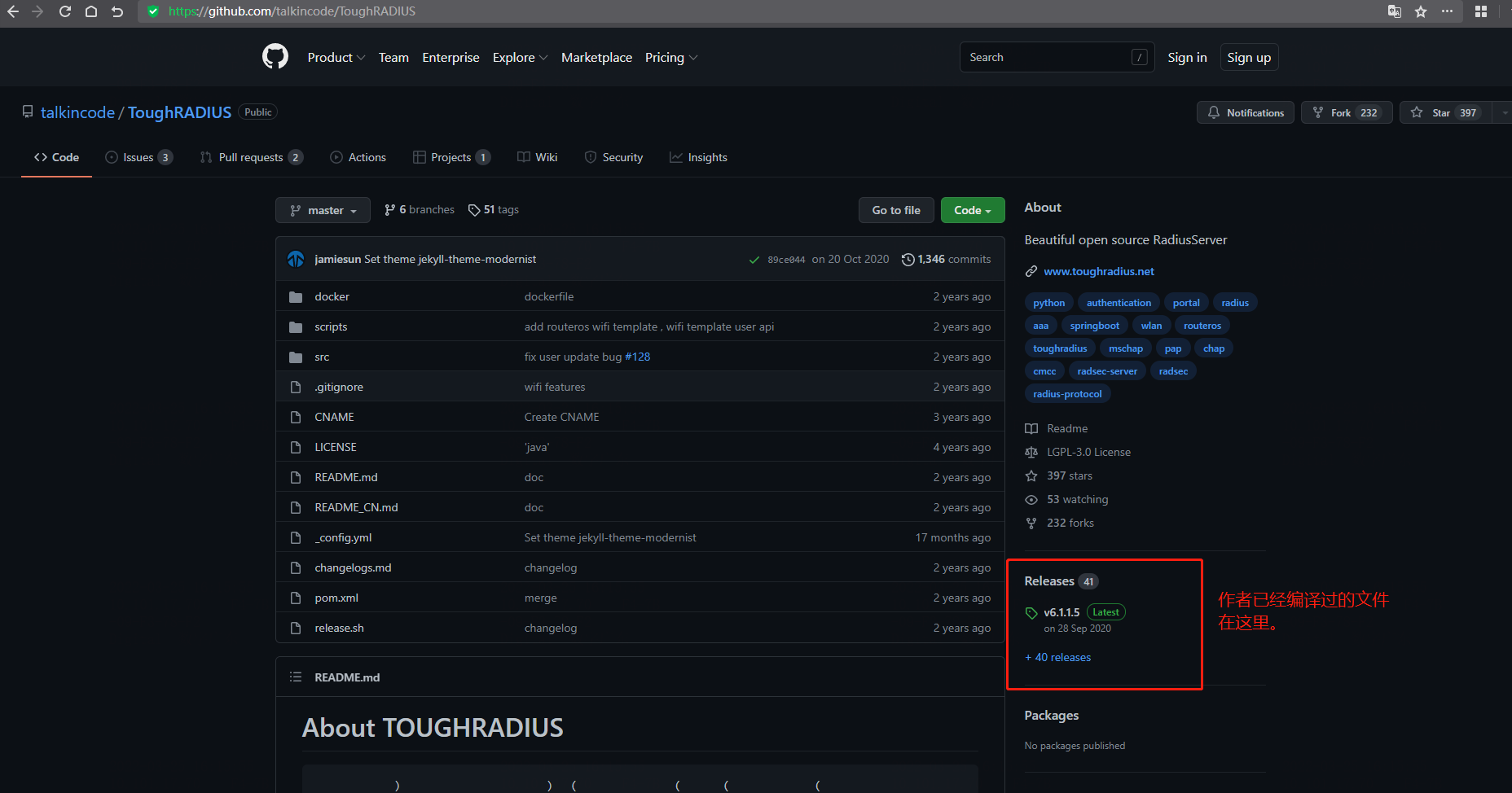
Task: Click the Insights graph icon
Action: coord(675,157)
